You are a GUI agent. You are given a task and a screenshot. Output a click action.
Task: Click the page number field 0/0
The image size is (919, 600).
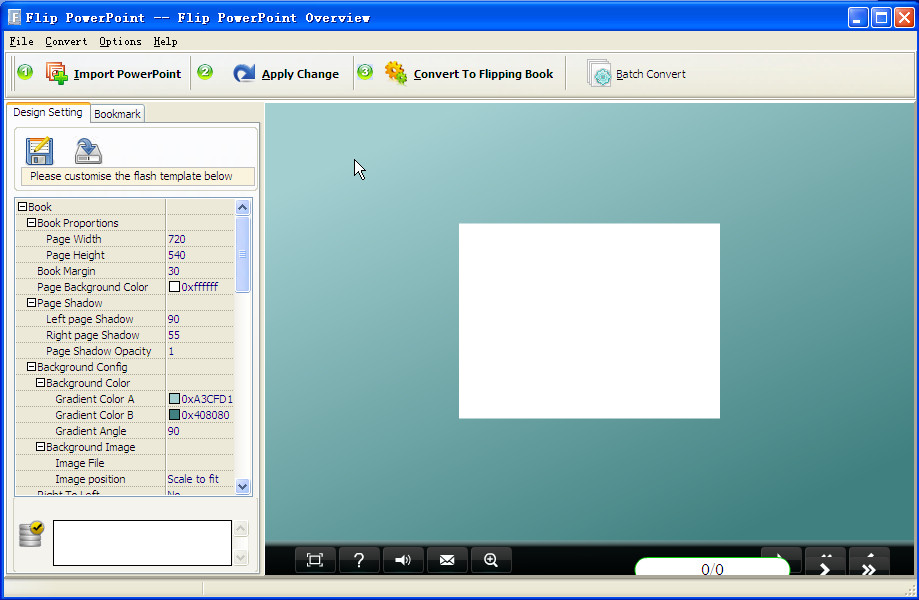point(712,568)
